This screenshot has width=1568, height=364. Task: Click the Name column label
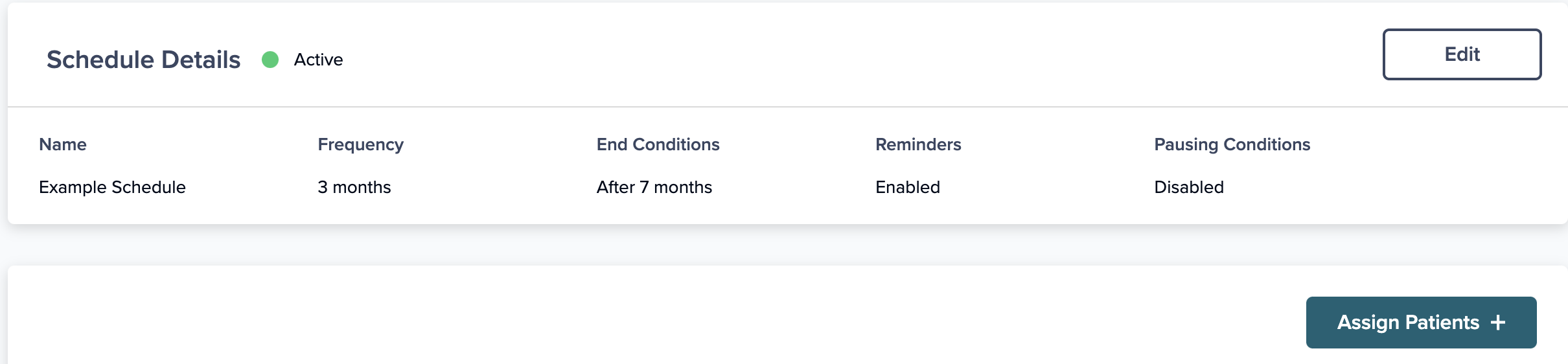coord(63,144)
